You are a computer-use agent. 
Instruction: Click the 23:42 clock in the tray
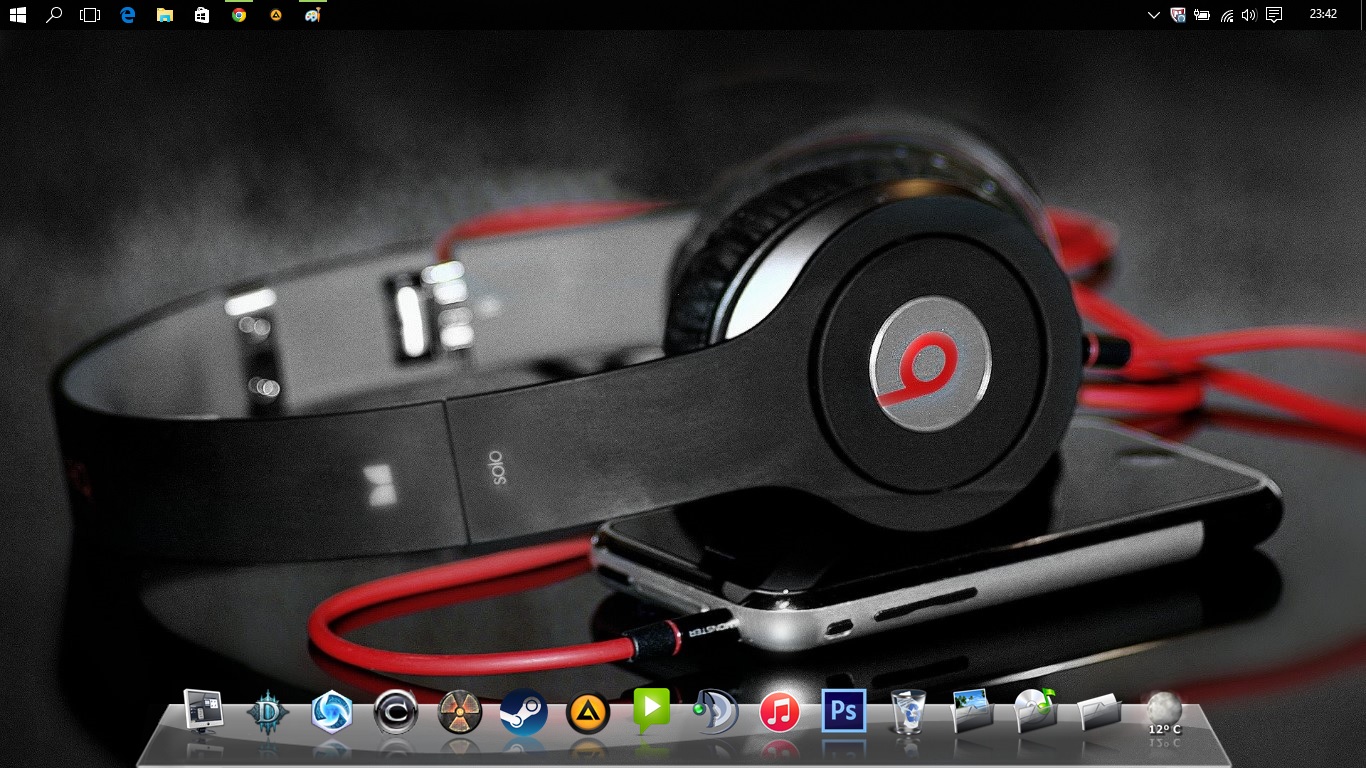[x=1323, y=15]
